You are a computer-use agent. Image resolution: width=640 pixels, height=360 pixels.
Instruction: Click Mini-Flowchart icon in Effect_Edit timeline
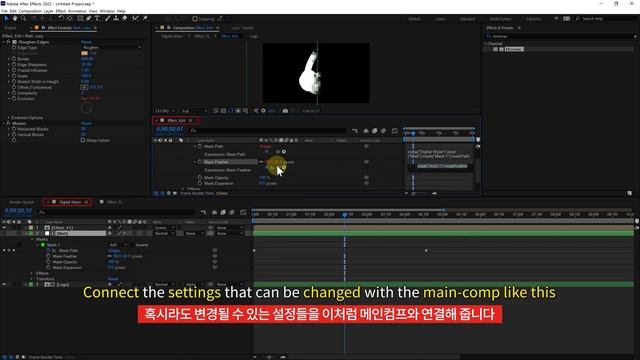355,131
